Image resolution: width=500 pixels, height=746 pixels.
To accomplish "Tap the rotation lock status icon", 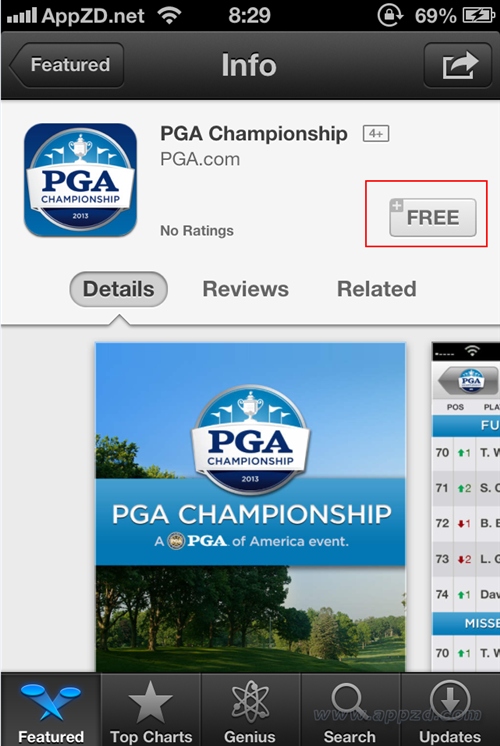I will pyautogui.click(x=390, y=16).
